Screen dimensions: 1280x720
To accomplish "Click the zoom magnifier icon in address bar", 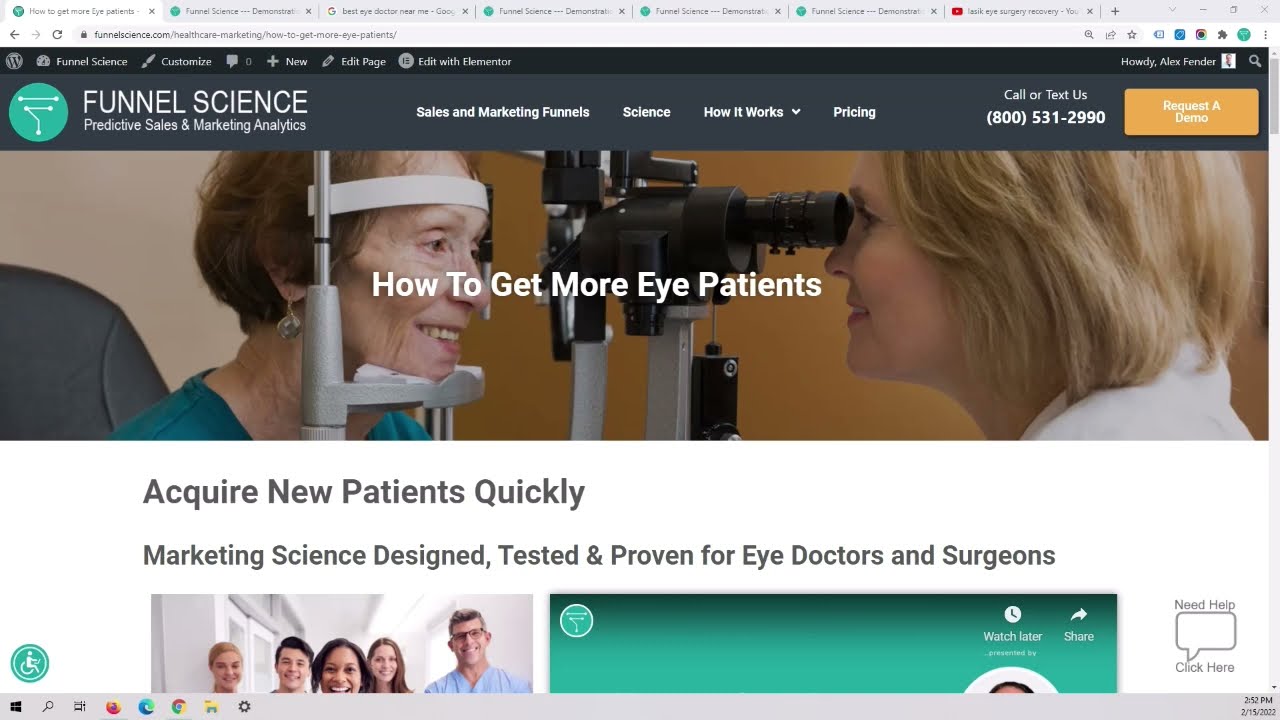I will pos(1089,34).
